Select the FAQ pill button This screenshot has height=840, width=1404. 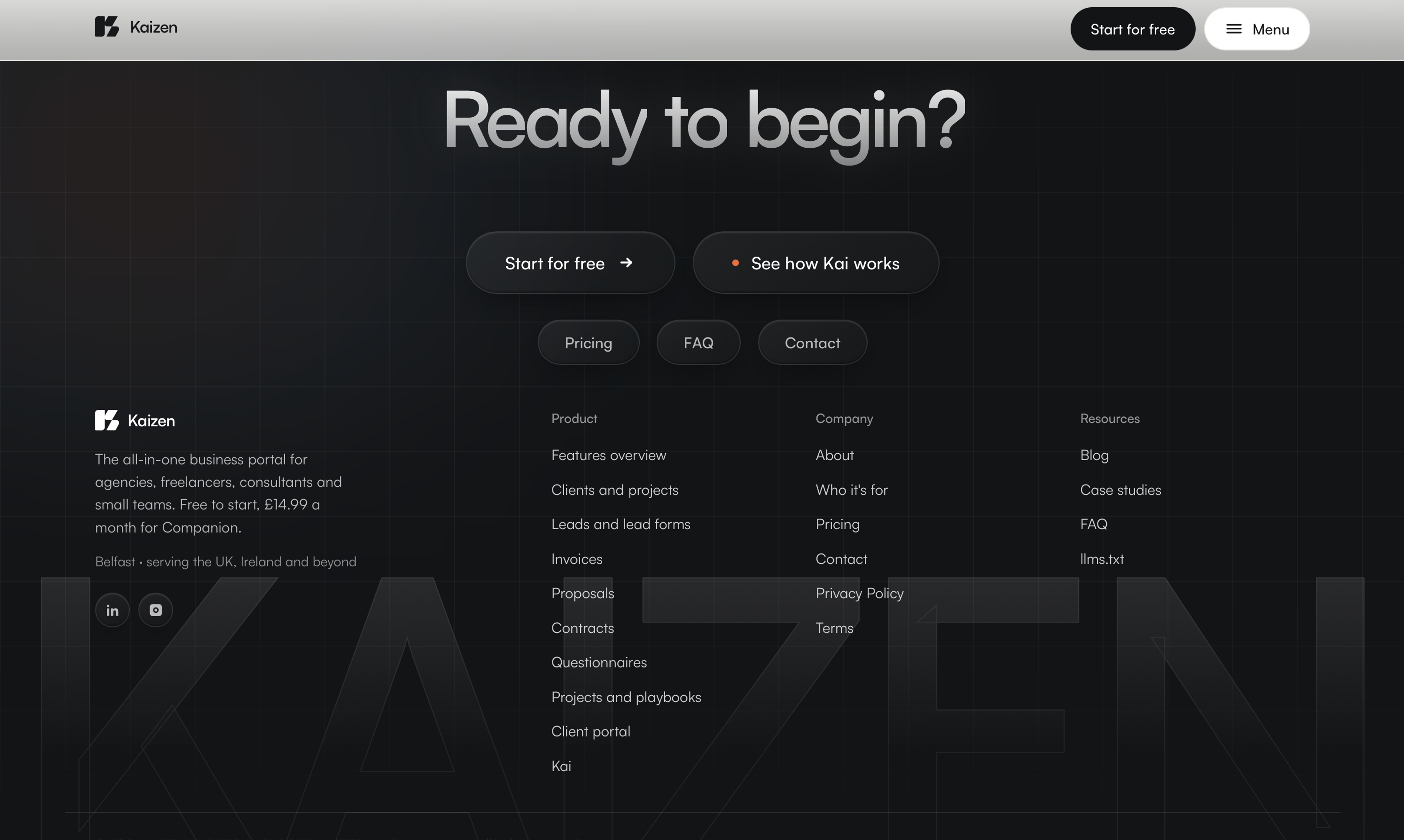[x=698, y=343]
